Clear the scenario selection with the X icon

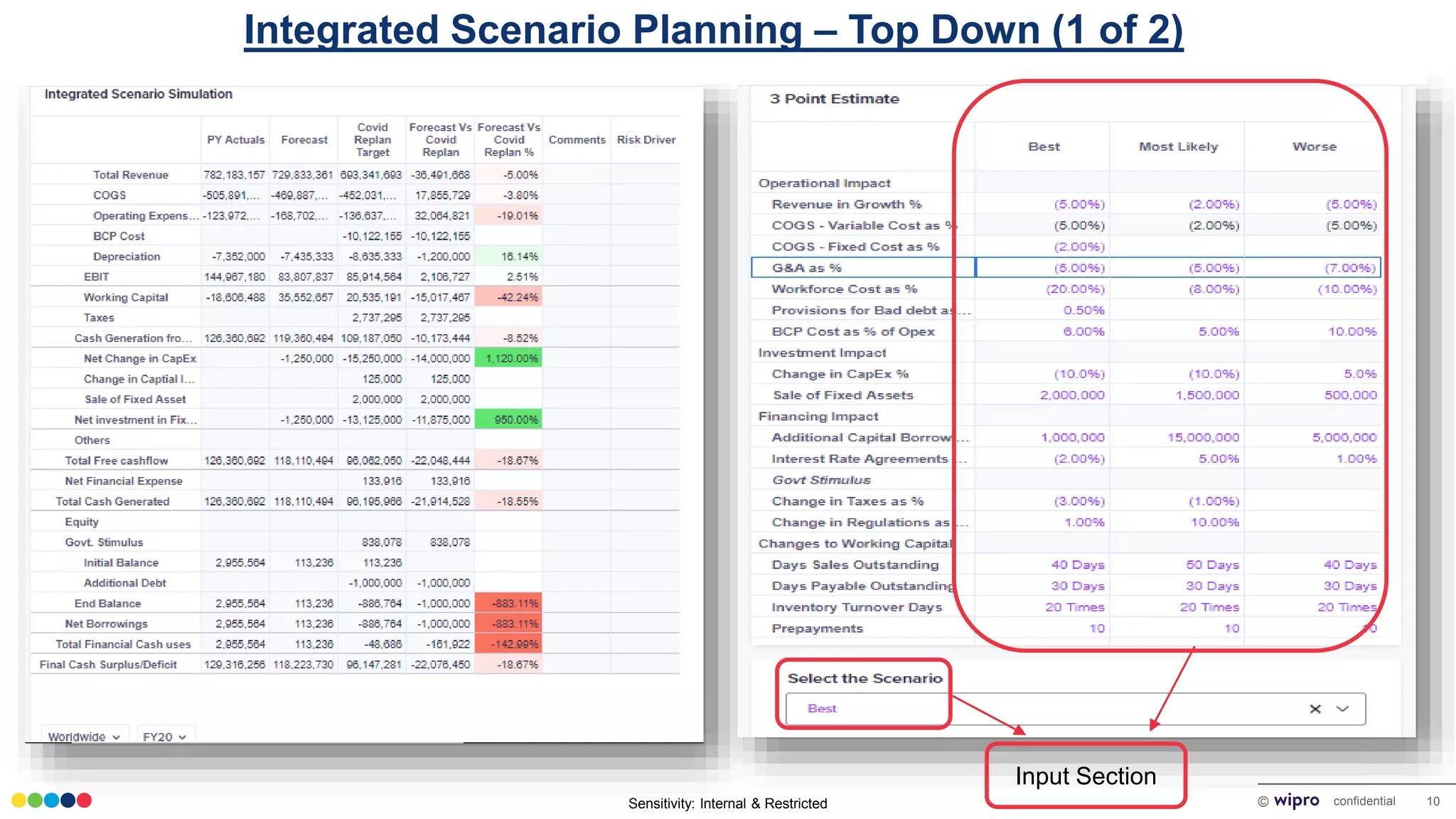click(1315, 709)
